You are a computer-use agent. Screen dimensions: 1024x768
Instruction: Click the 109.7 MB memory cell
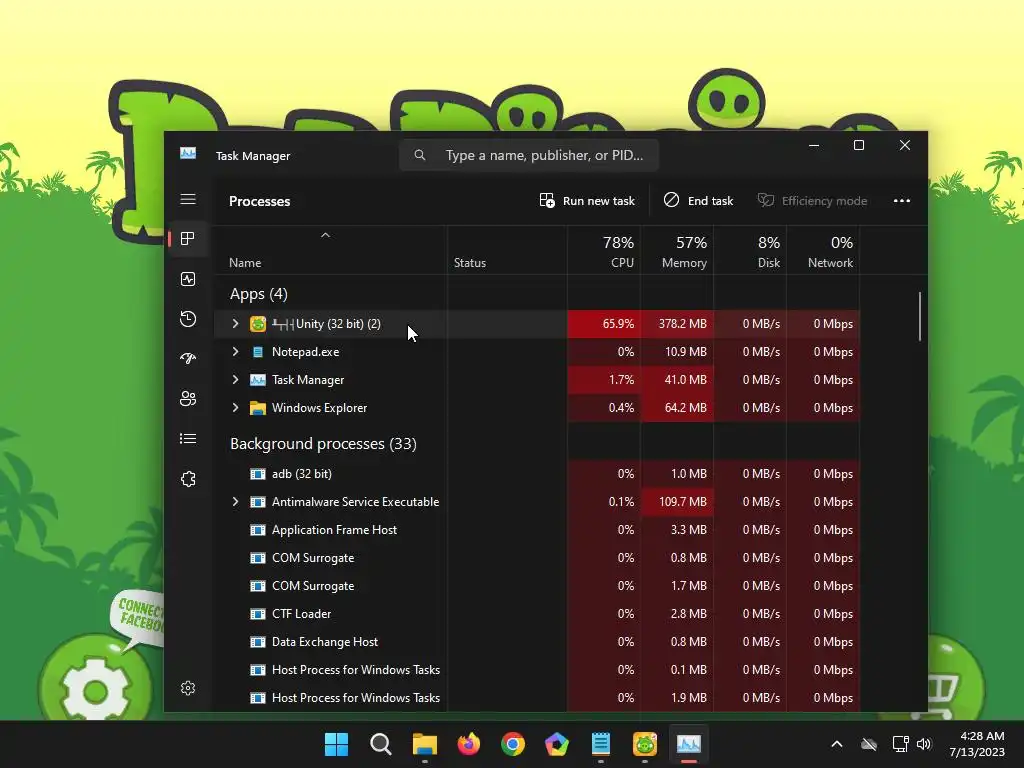[x=677, y=502]
